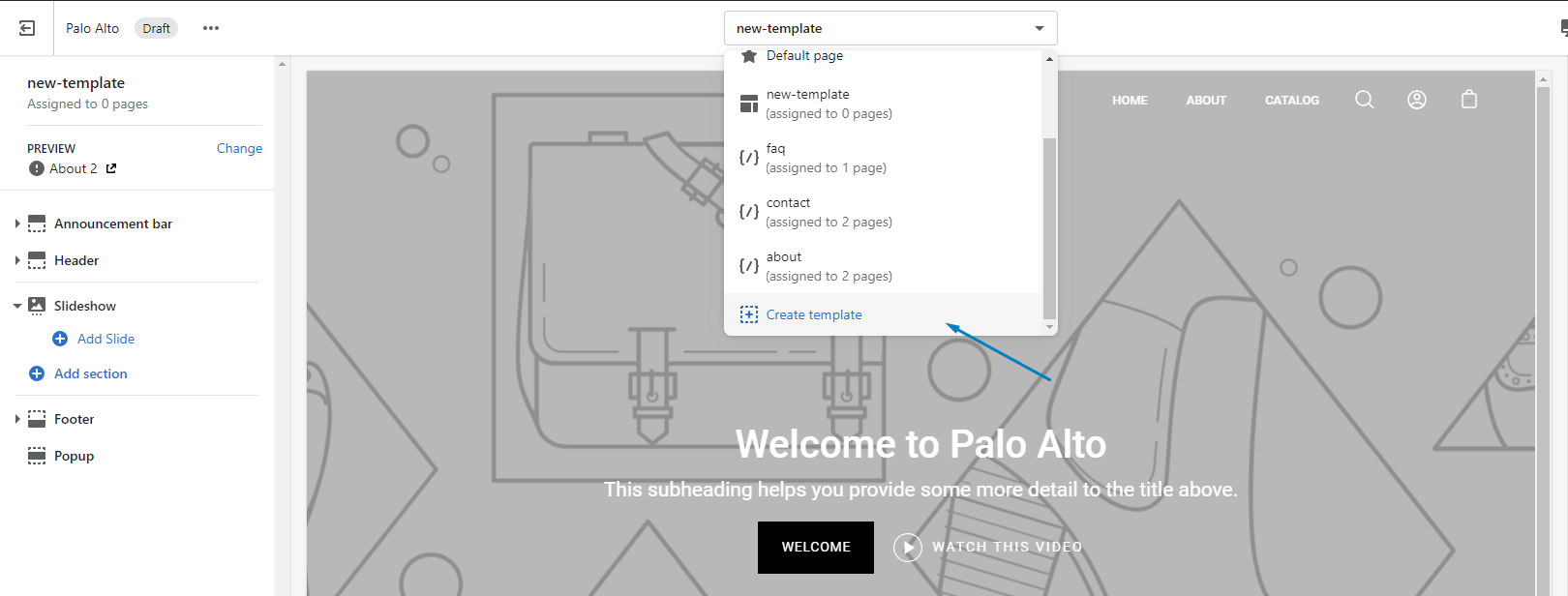Click the dropdown list scroll-up arrow
Screen dimensions: 1568x596
tap(1049, 59)
